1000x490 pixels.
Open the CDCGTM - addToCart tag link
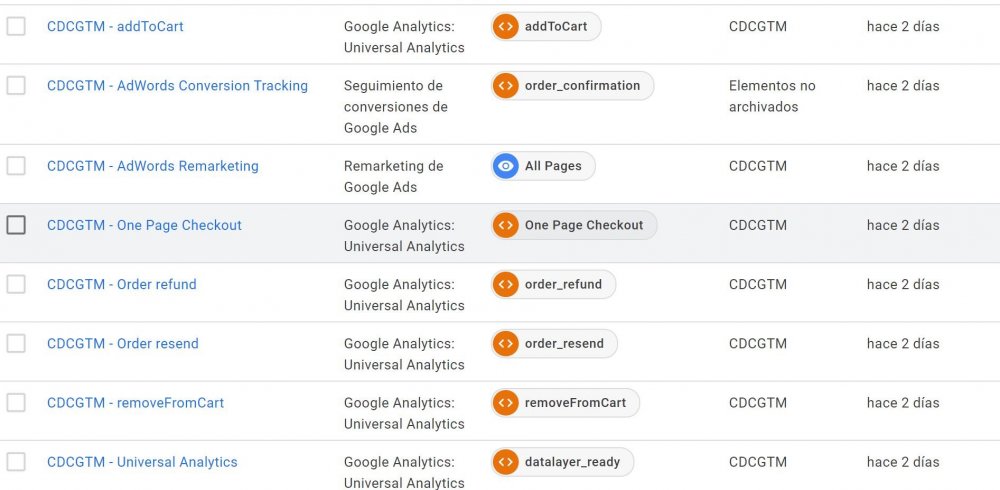coord(115,27)
